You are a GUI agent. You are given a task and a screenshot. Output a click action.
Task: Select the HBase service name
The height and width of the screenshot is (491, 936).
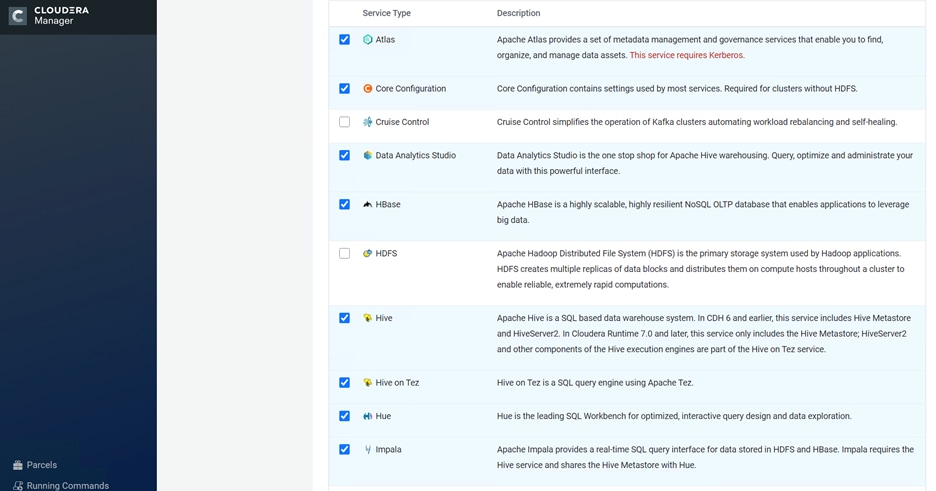pos(388,204)
